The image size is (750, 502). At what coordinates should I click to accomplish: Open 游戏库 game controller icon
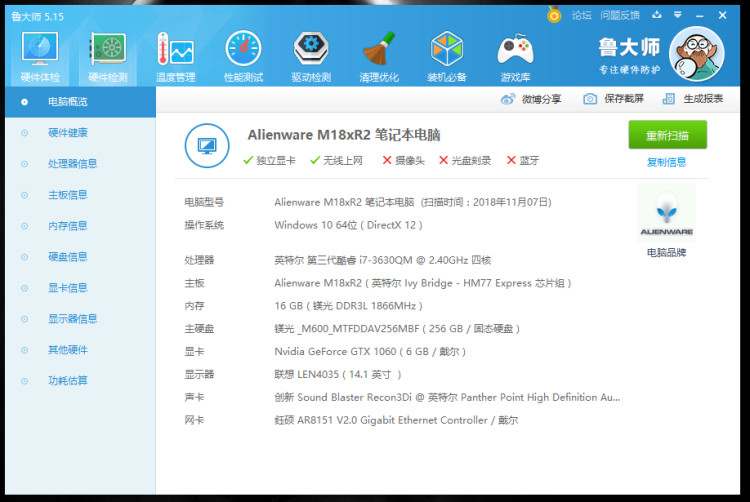pyautogui.click(x=515, y=56)
